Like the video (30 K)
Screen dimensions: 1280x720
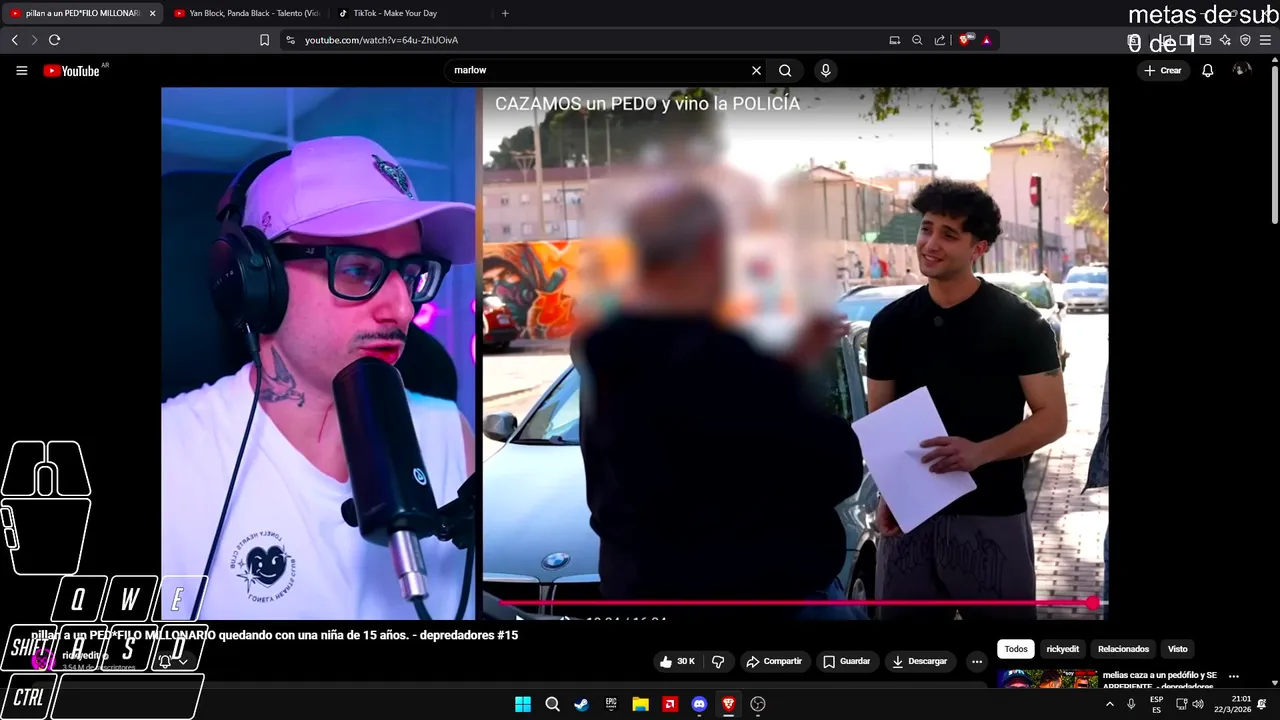677,661
